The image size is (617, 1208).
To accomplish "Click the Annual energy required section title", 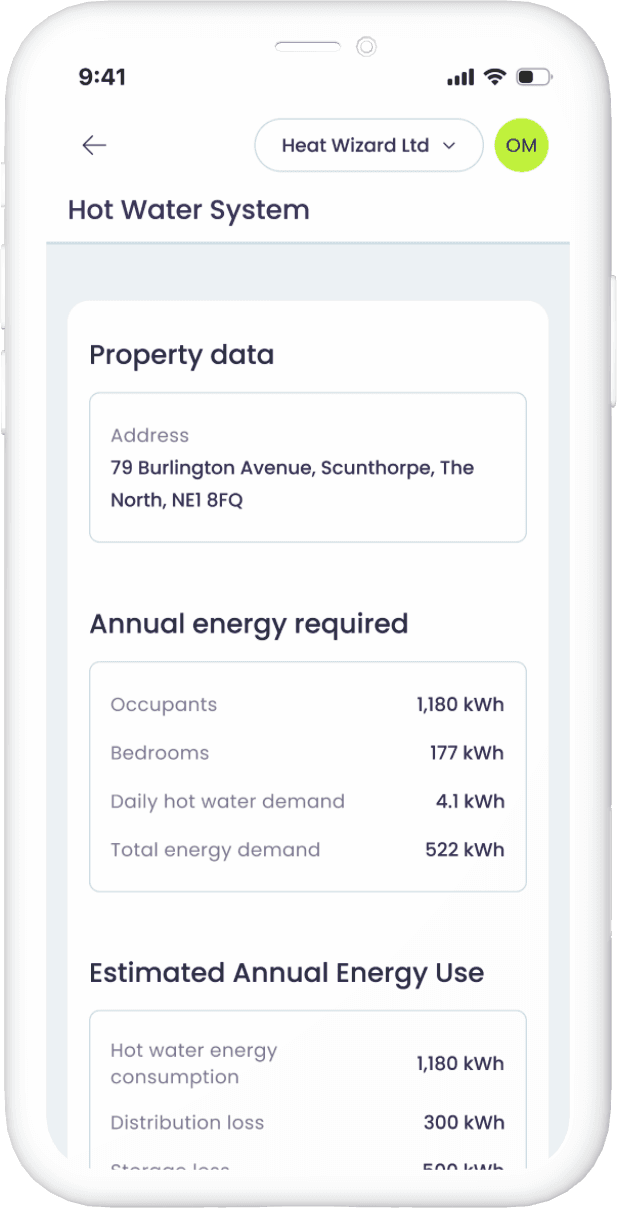I will tap(249, 623).
